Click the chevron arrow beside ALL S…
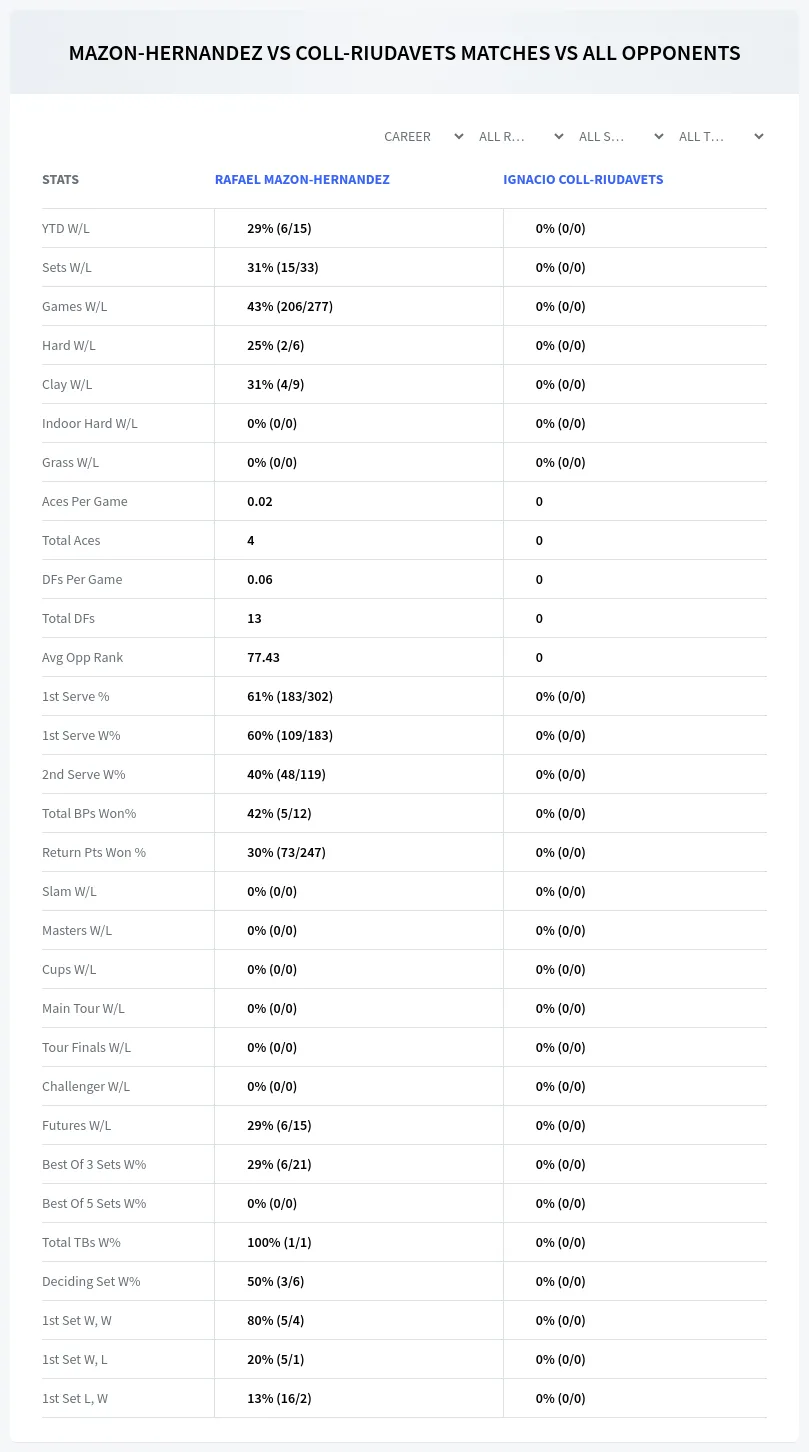Screen dimensions: 809x1452 pyautogui.click(x=659, y=136)
